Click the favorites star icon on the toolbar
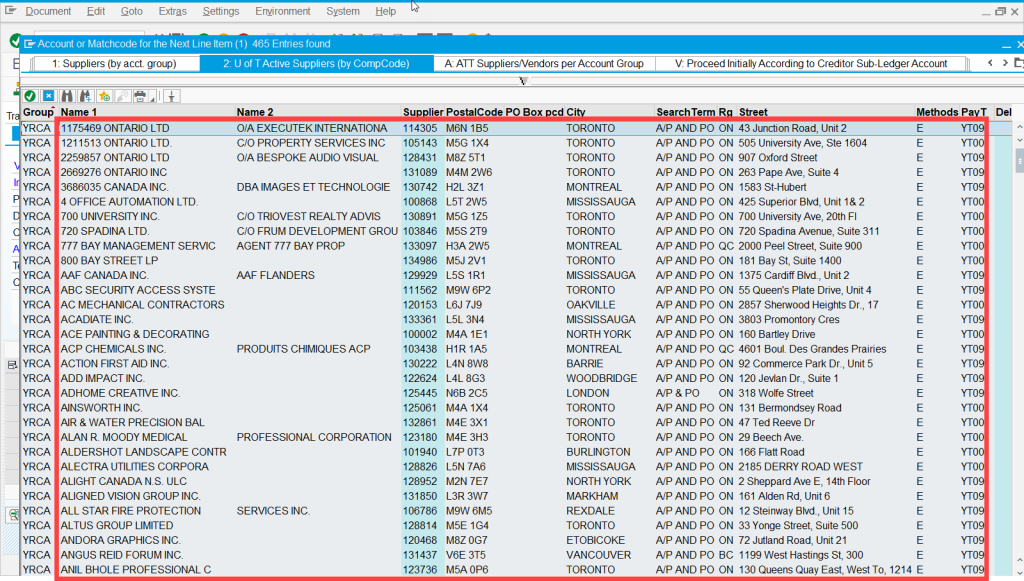The width and height of the screenshot is (1024, 581). click(102, 95)
